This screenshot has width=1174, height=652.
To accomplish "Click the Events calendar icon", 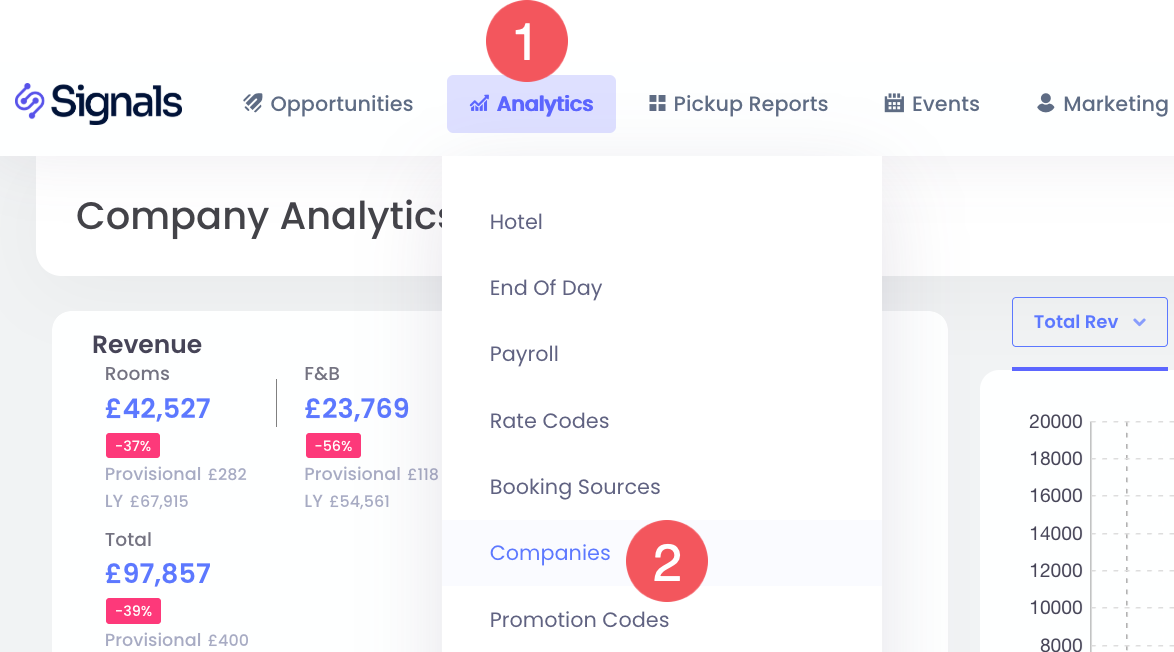I will (x=894, y=103).
